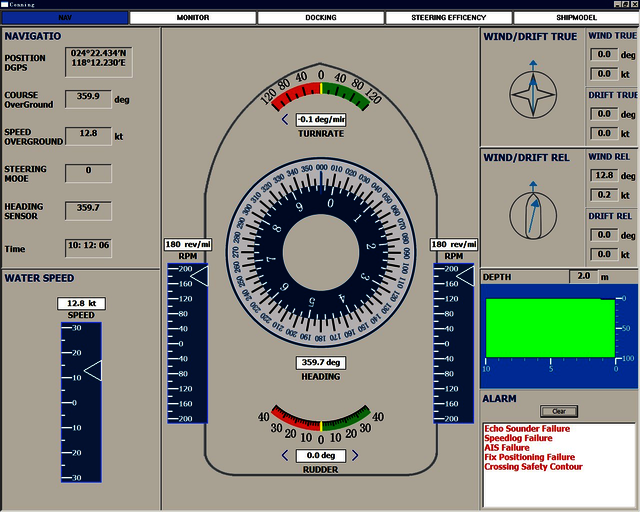This screenshot has width=640, height=512.
Task: Click the water speed gauge pointer
Action: 93,371
